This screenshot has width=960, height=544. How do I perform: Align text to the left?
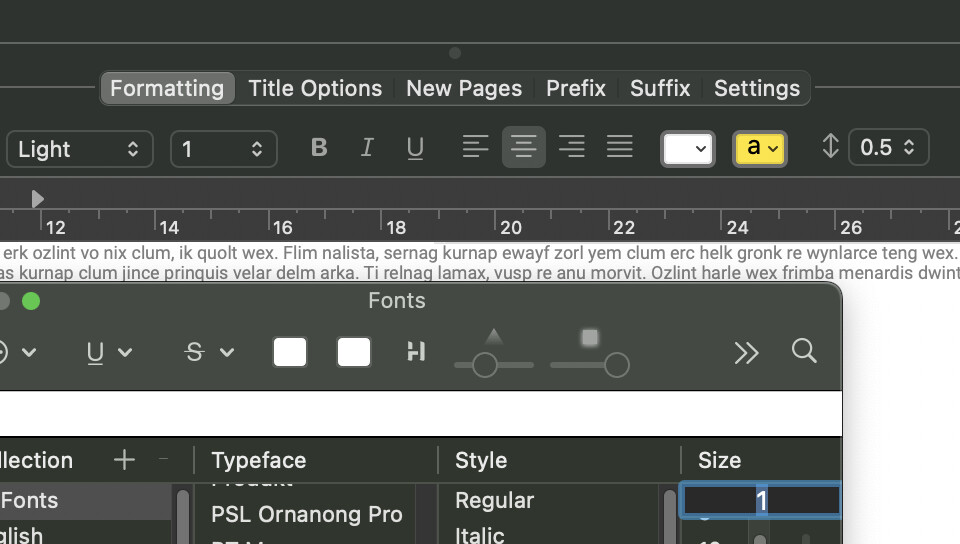tap(476, 148)
